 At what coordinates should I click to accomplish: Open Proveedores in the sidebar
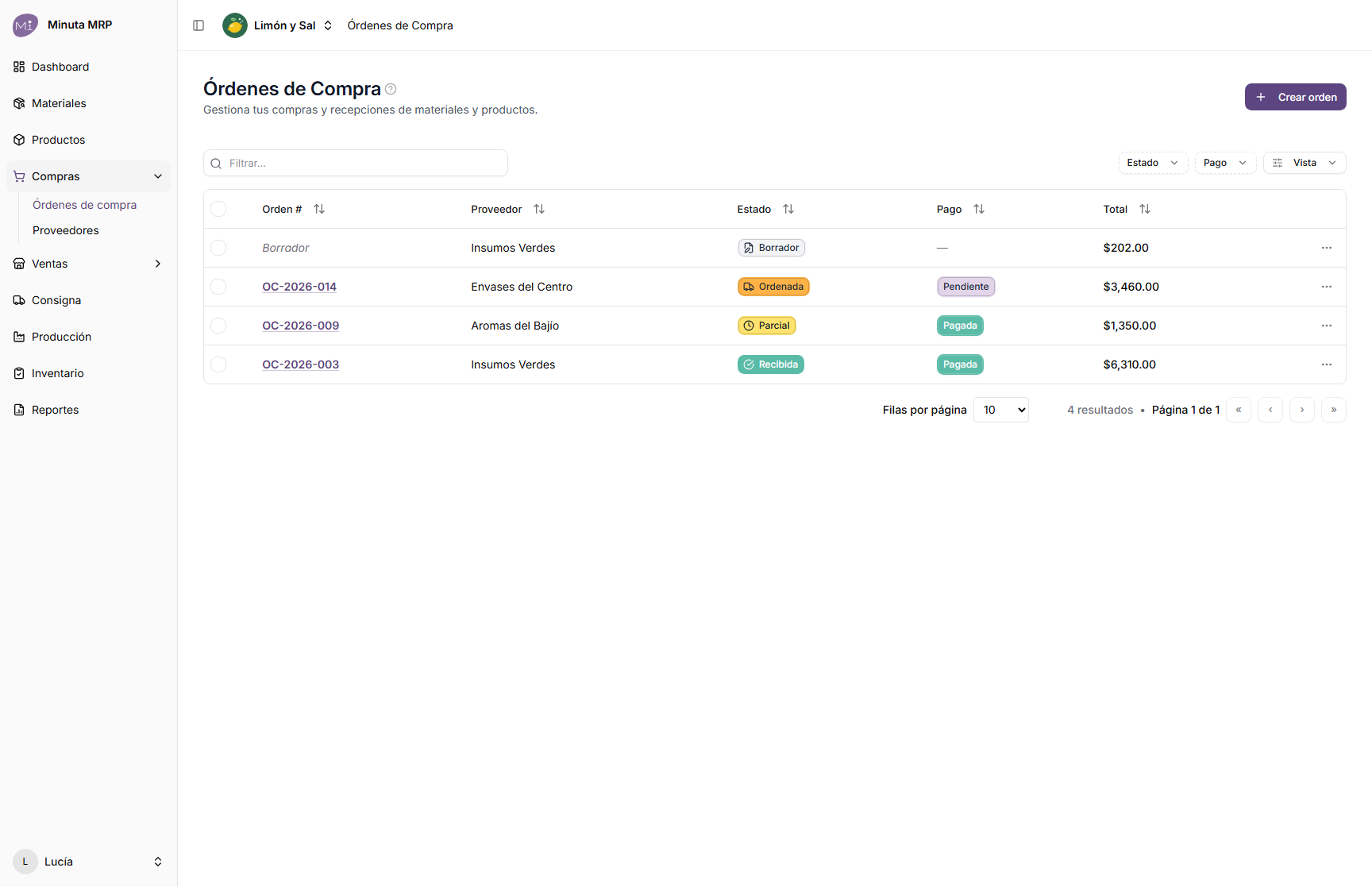coord(66,230)
